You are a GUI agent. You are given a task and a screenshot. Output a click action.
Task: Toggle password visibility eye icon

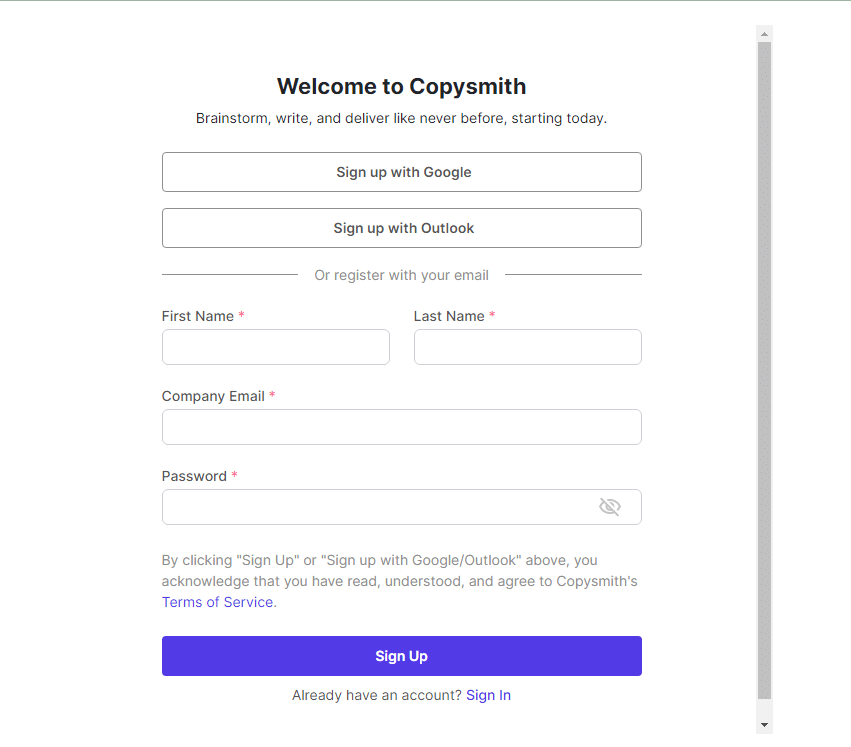[609, 507]
